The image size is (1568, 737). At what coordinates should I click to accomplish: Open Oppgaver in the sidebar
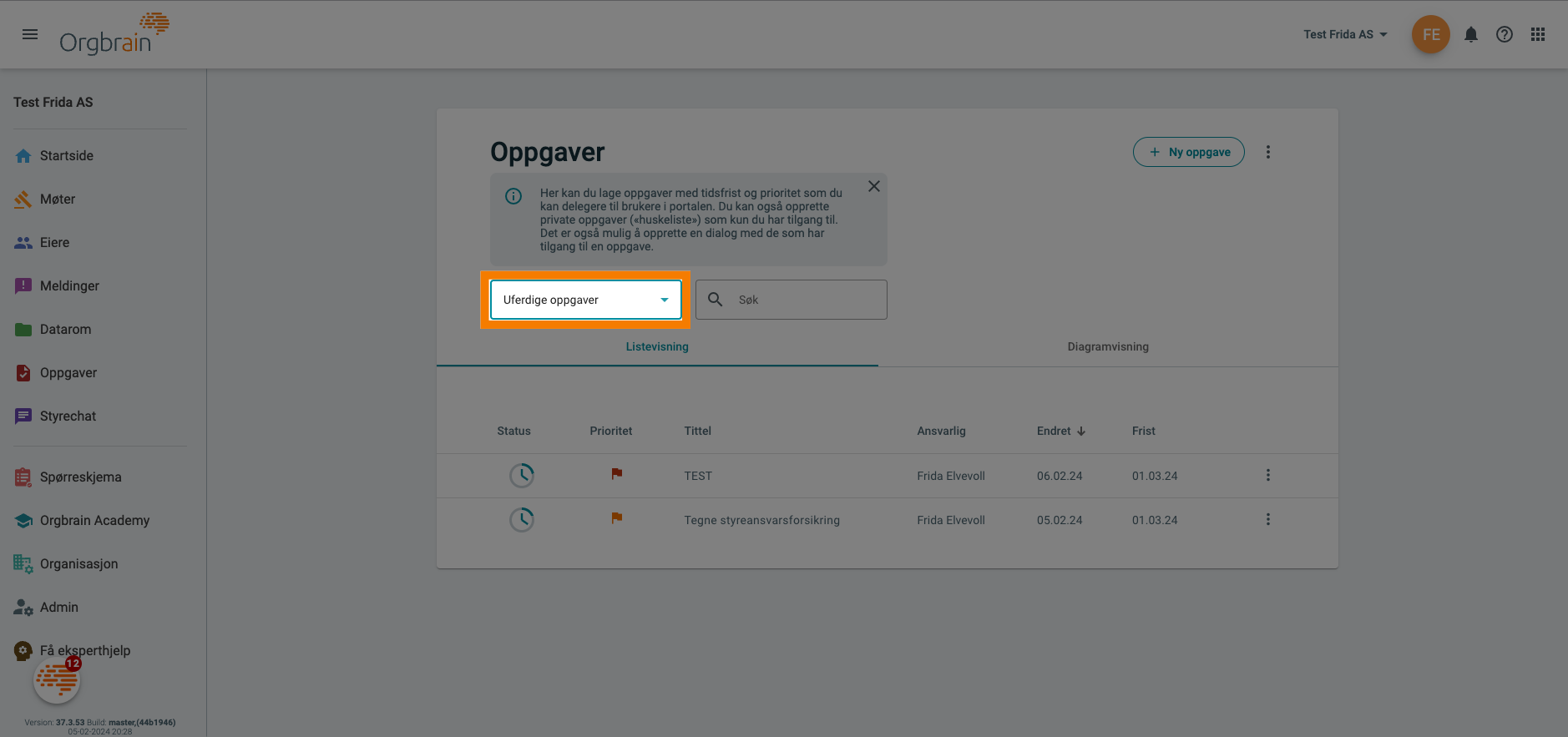pyautogui.click(x=68, y=372)
